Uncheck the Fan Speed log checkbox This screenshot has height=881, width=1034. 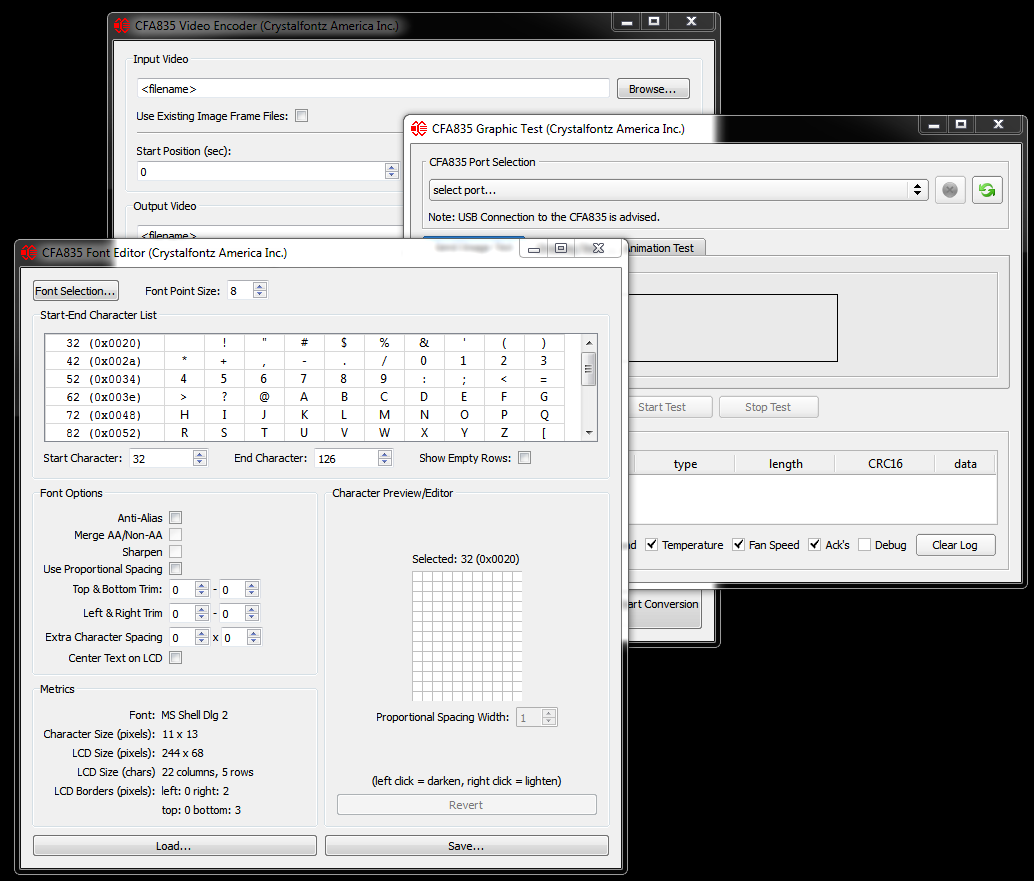739,544
